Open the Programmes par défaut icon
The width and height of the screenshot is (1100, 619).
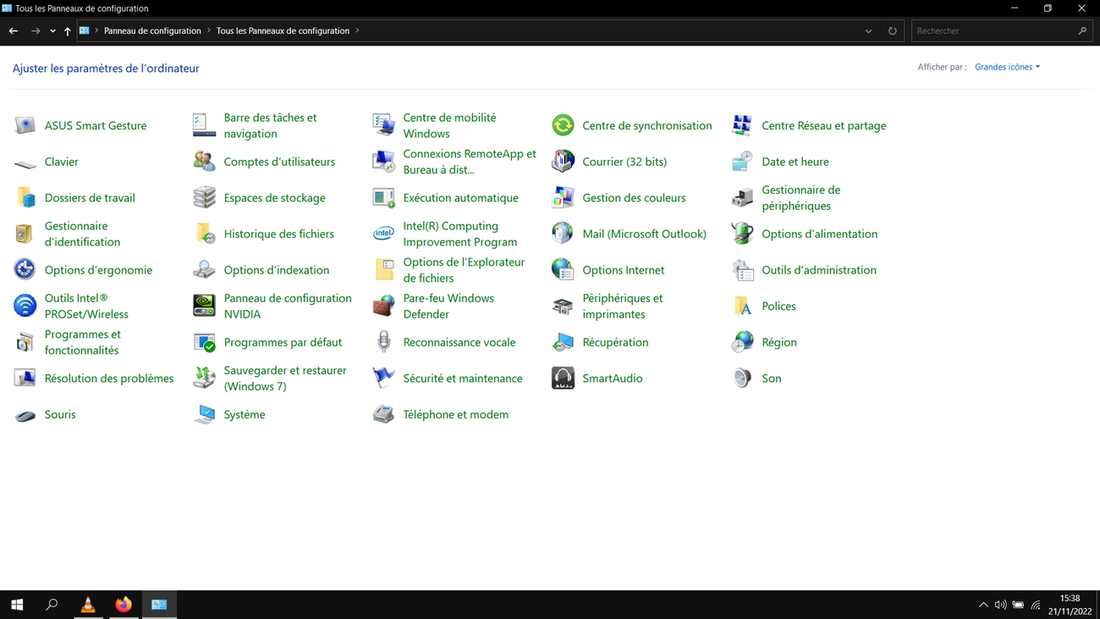coord(204,342)
